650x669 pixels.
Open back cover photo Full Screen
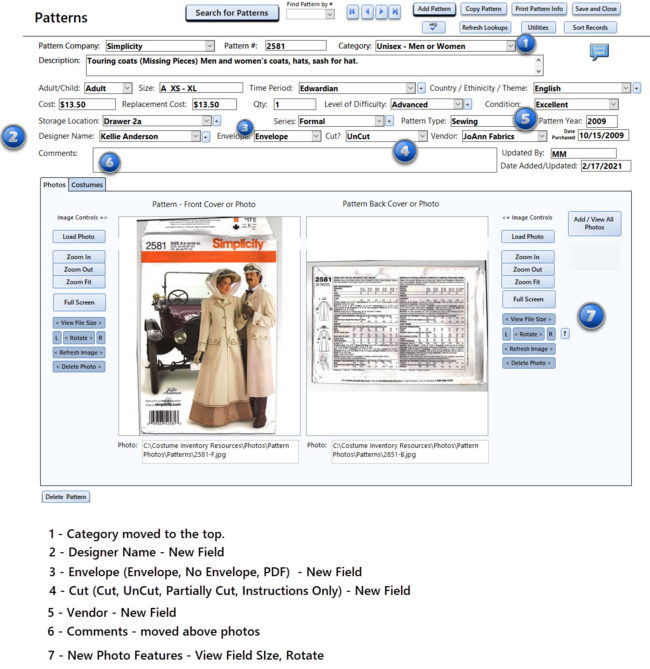point(528,299)
